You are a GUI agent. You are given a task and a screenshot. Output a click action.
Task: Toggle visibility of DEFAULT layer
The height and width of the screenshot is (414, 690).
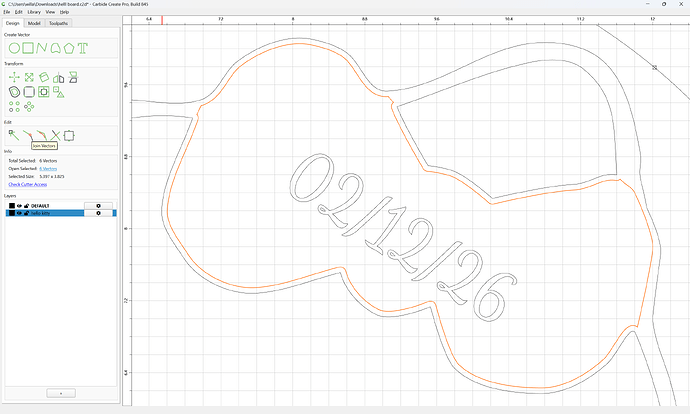tap(19, 206)
